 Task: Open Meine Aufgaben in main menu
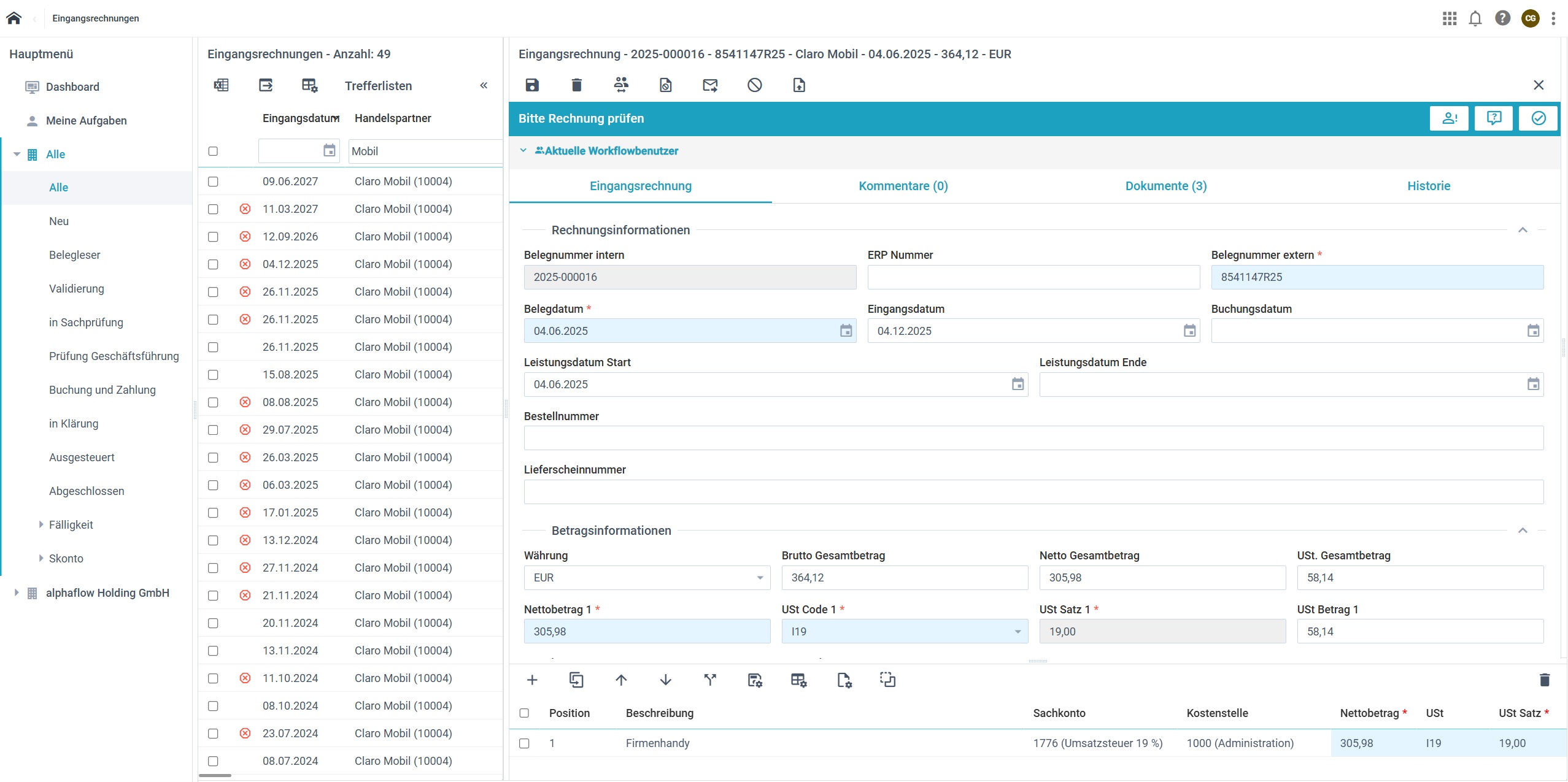tap(86, 121)
